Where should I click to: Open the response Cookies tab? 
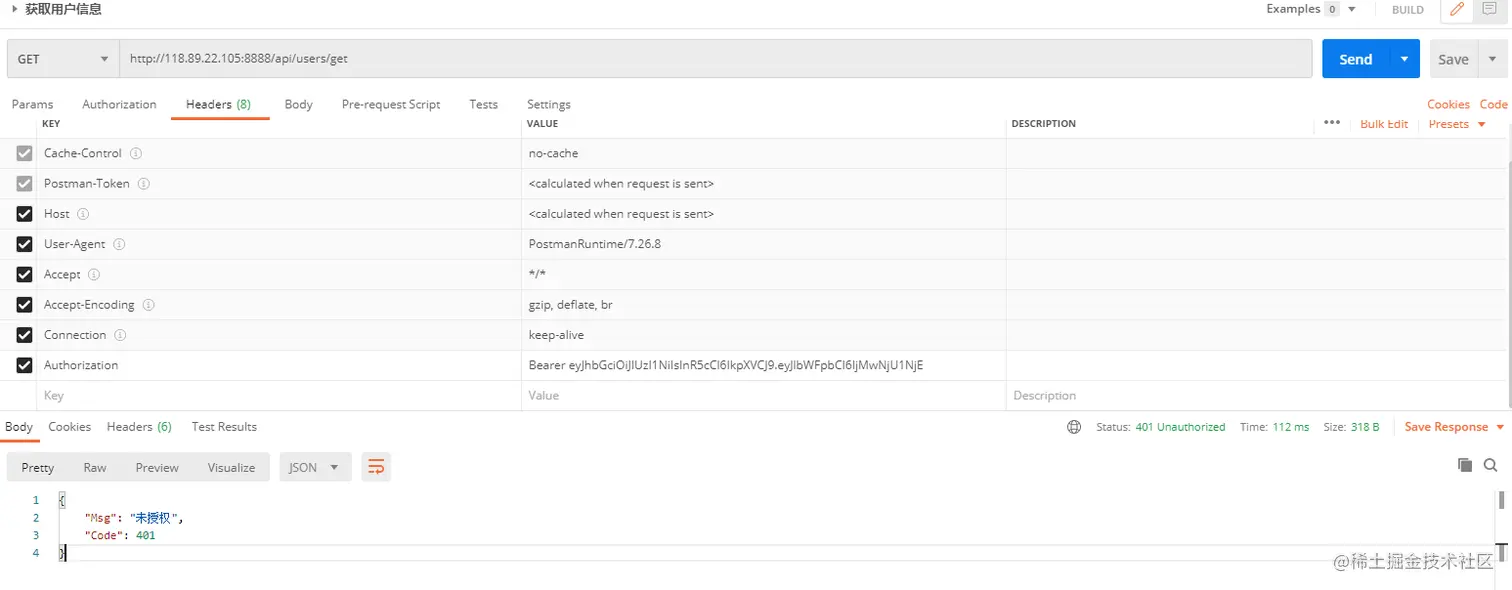pos(70,426)
